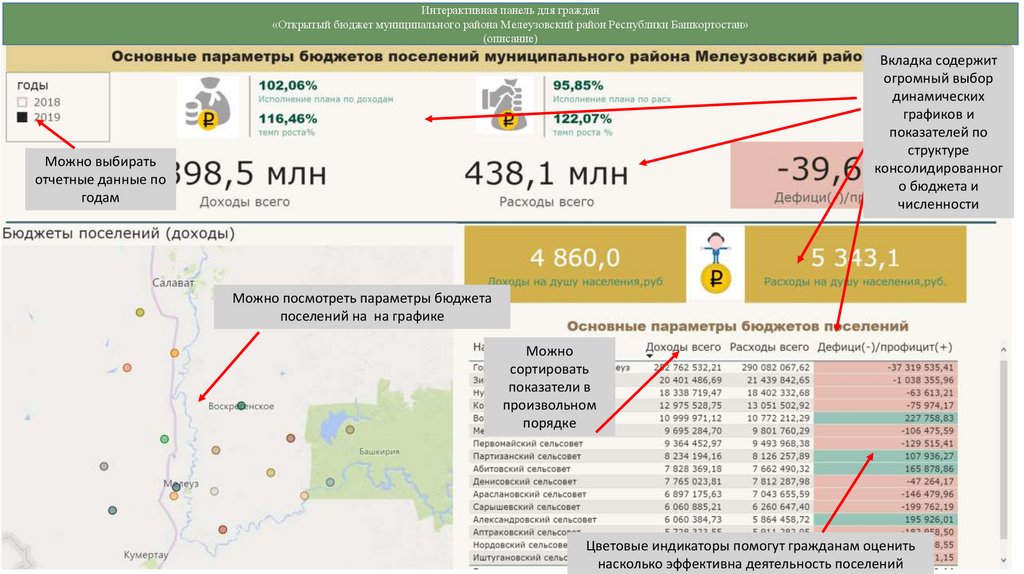Click the green surplus cell 195 926,01
This screenshot has width=1024, height=574.
tap(886, 520)
